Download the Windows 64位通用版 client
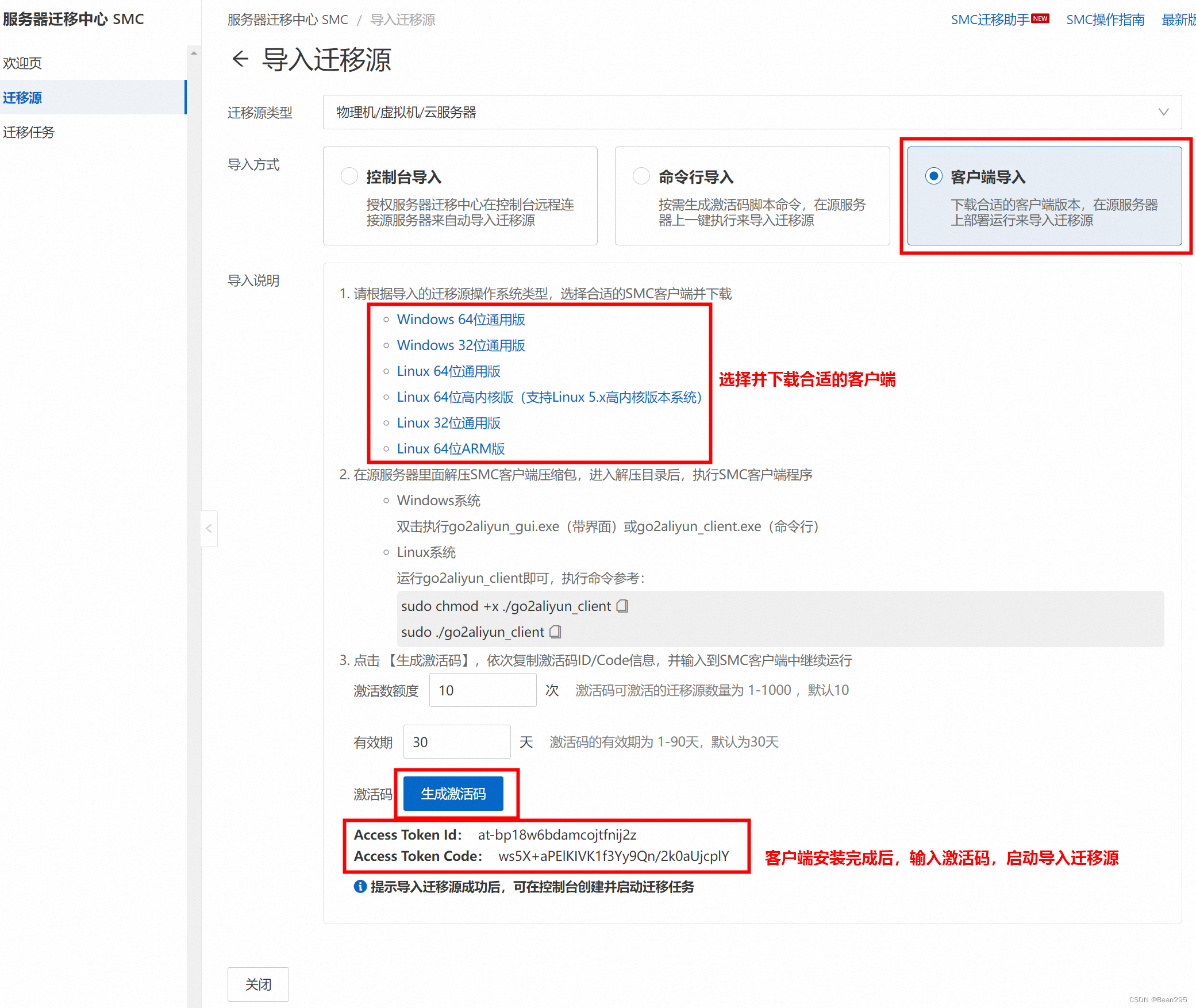 coord(460,320)
